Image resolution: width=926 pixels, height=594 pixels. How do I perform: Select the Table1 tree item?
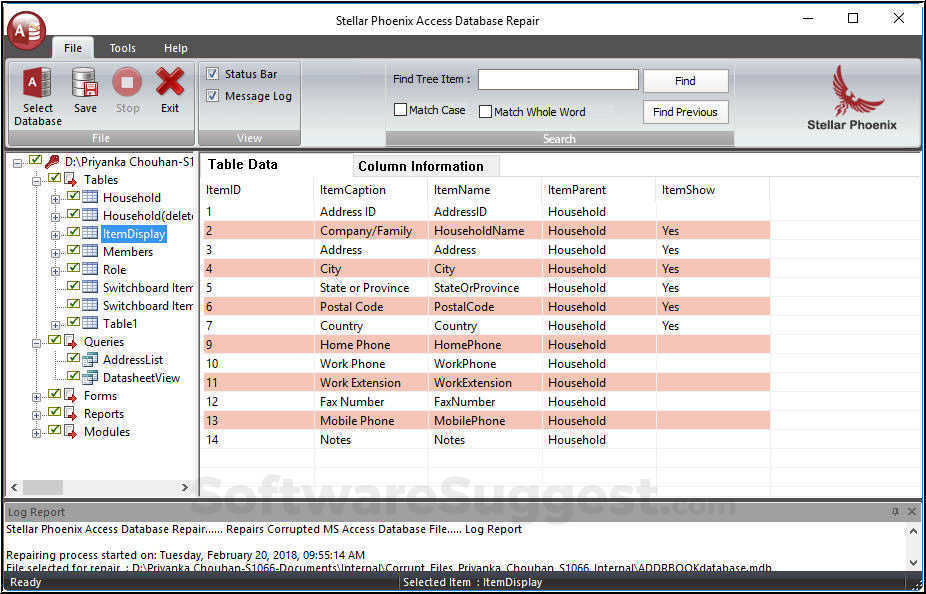(x=120, y=324)
